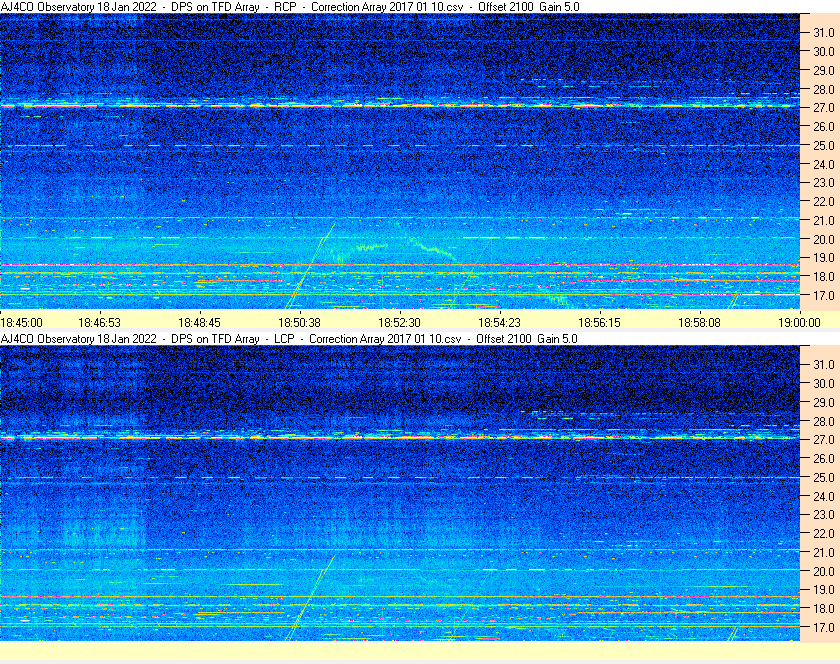Select the 18:50:38 time label

299,323
